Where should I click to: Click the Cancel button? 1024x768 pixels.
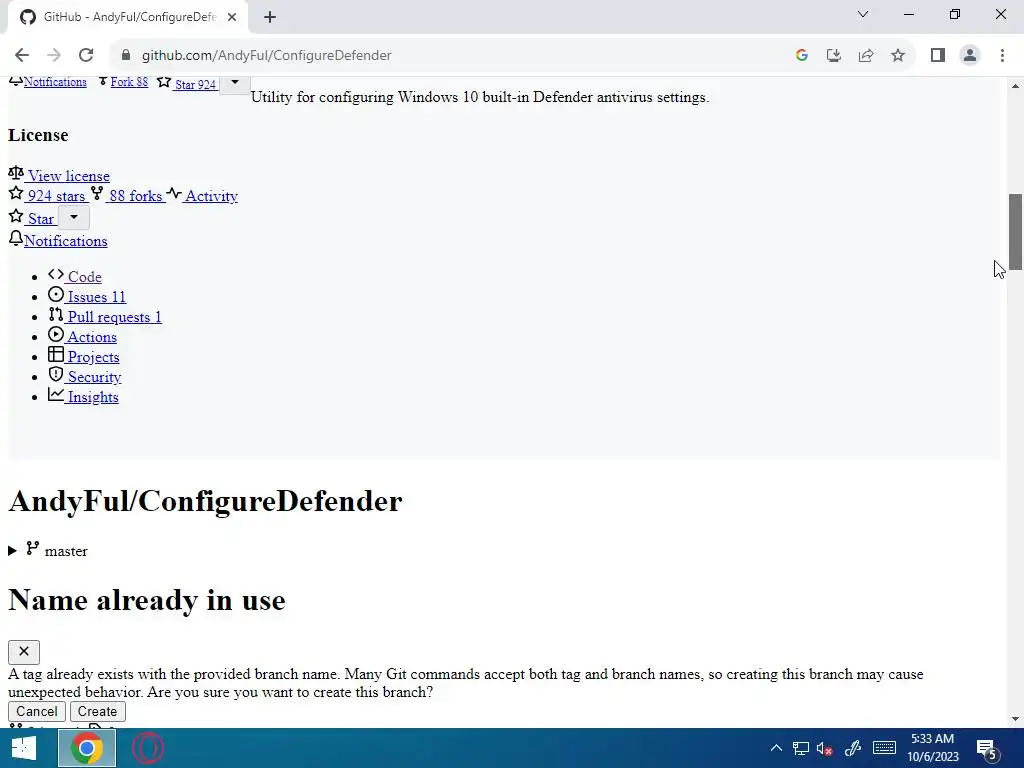pyautogui.click(x=37, y=711)
